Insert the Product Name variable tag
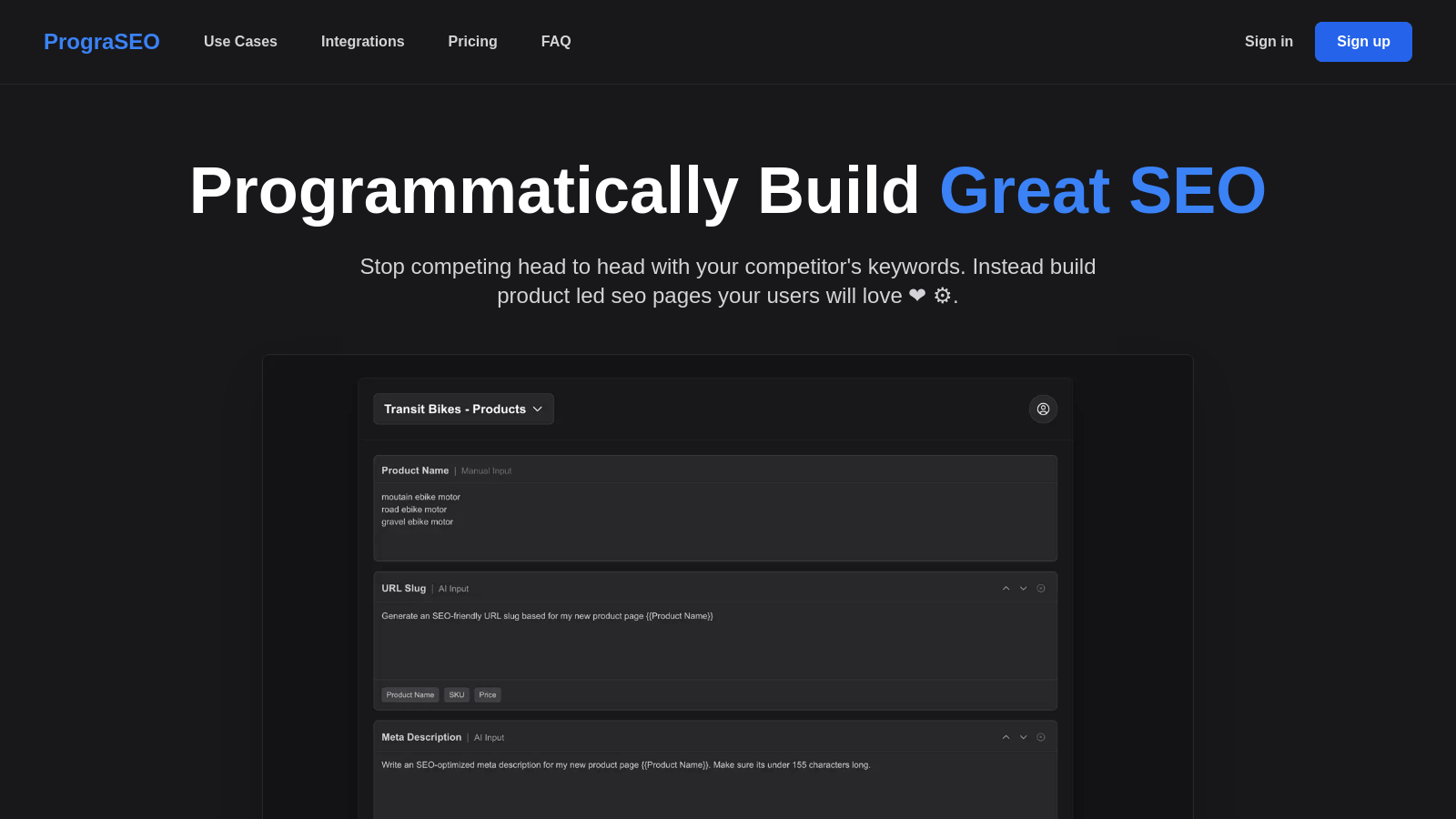 [x=410, y=695]
